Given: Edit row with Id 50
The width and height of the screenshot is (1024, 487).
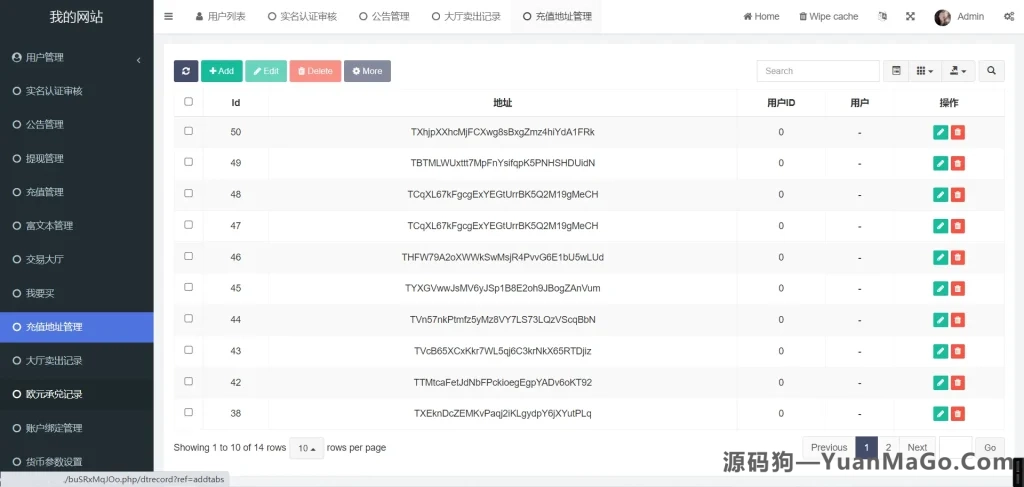Looking at the screenshot, I should click(940, 133).
